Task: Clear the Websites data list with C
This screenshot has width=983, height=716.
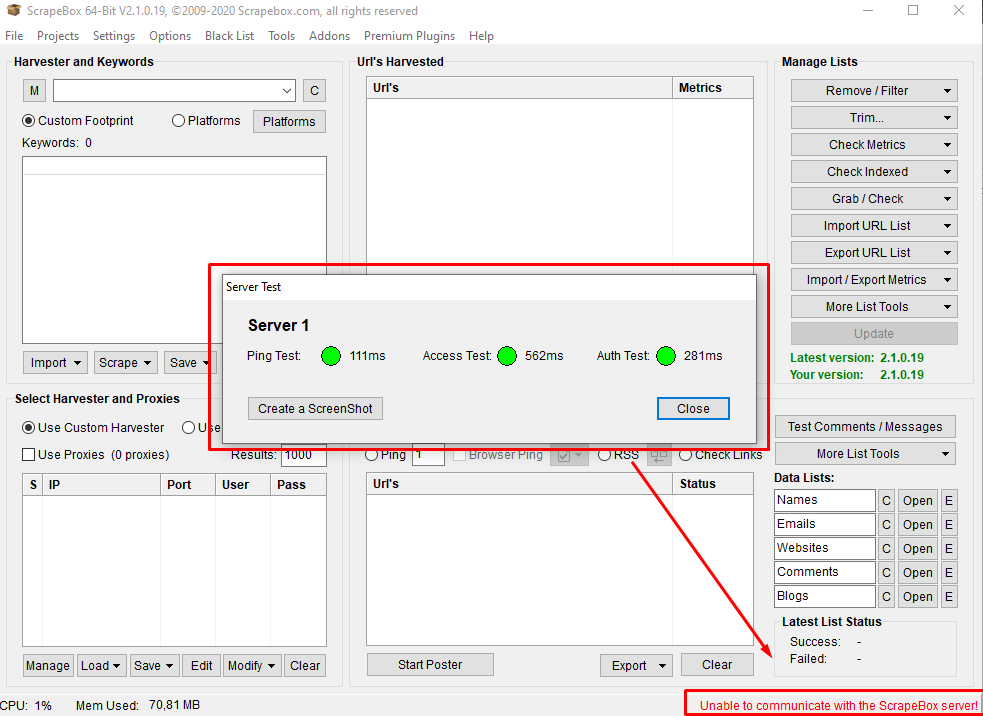Action: pos(886,549)
